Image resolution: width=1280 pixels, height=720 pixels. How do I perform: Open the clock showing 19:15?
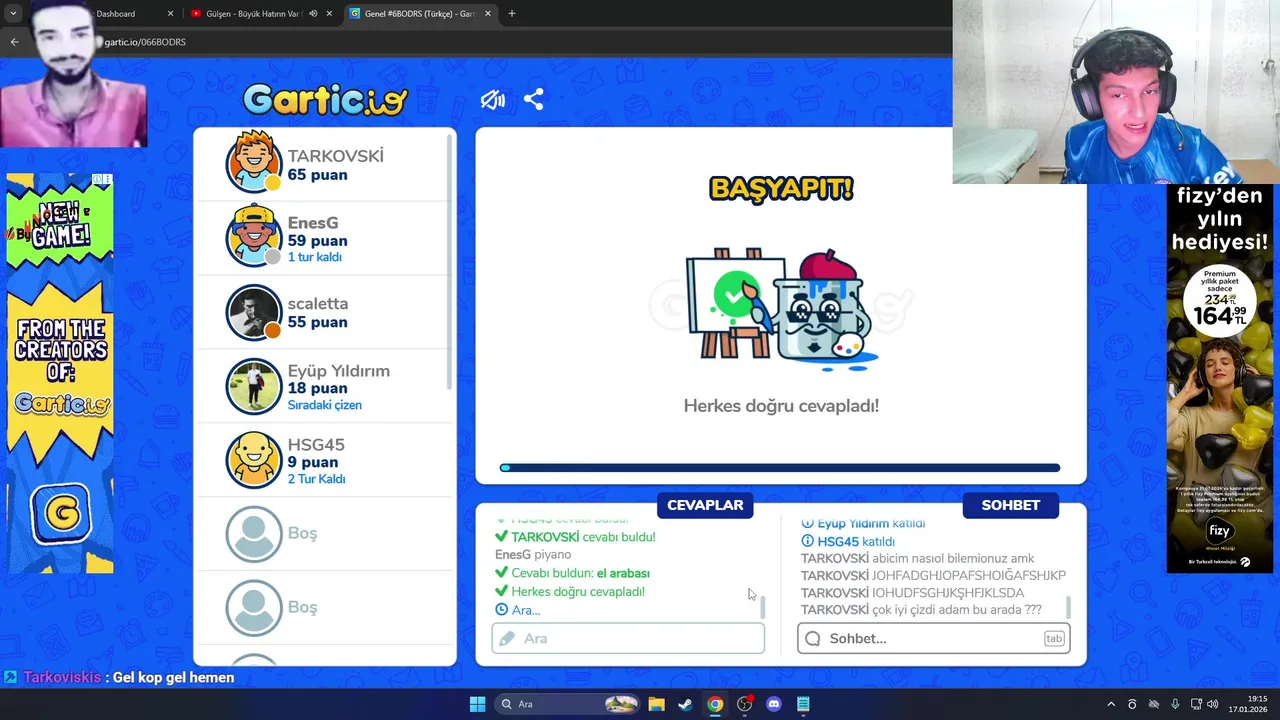[1250, 704]
